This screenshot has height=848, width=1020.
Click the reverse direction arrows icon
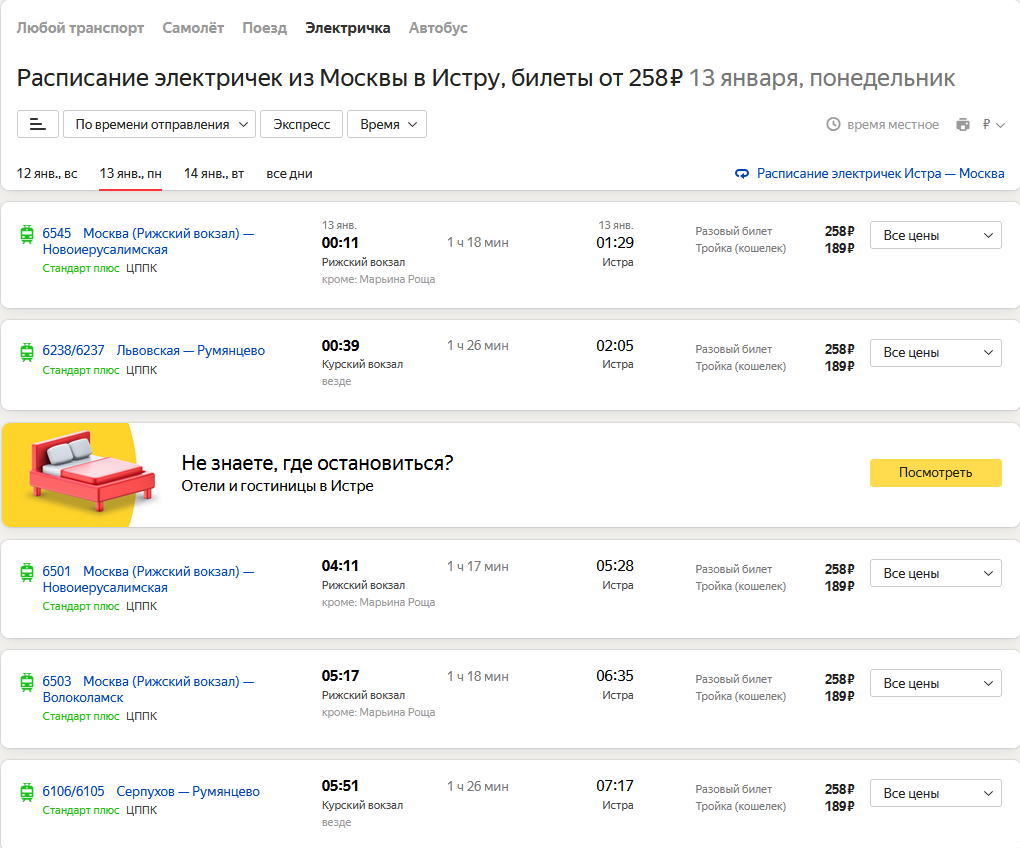pos(742,174)
